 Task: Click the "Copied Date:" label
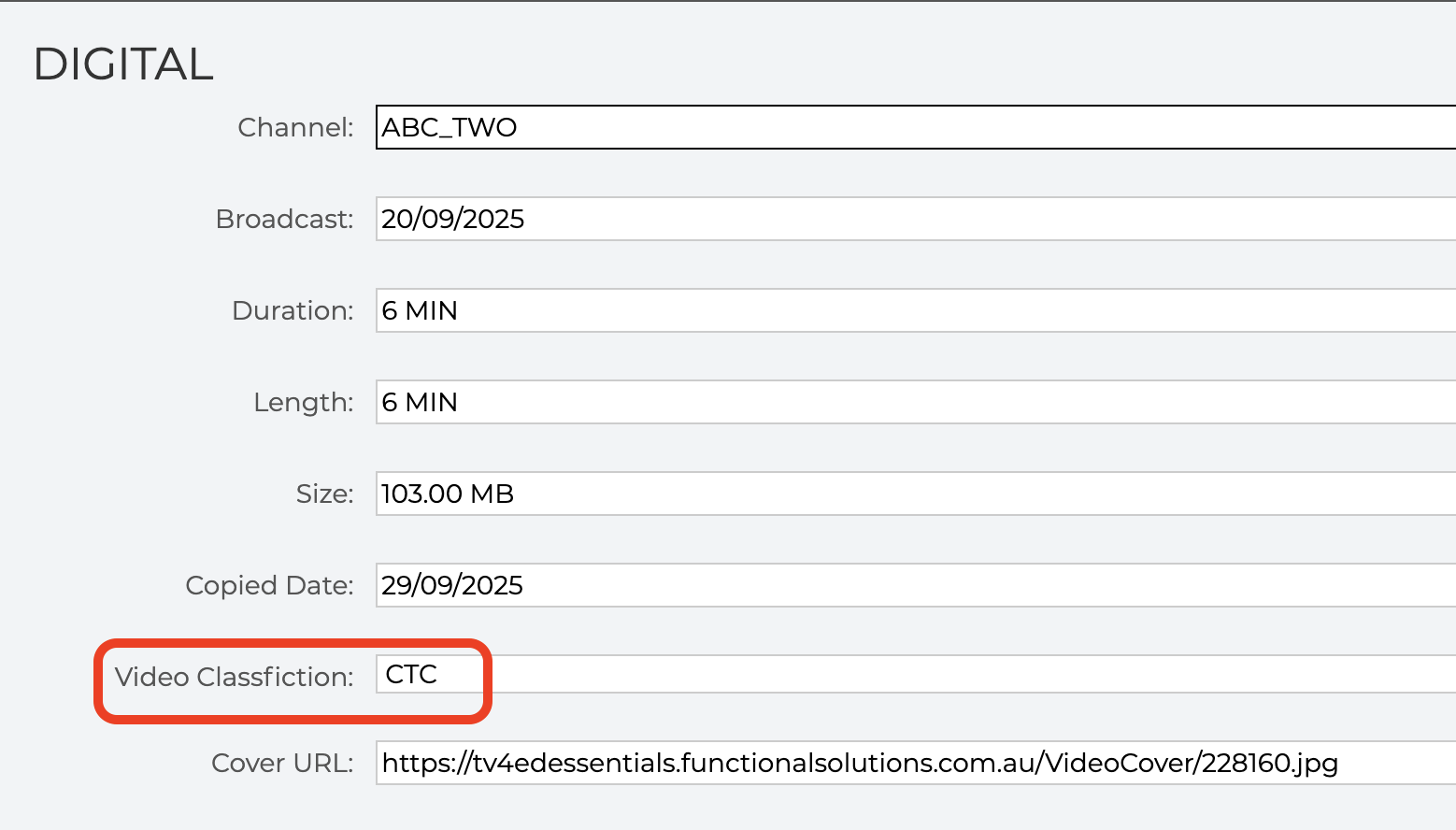click(x=269, y=585)
